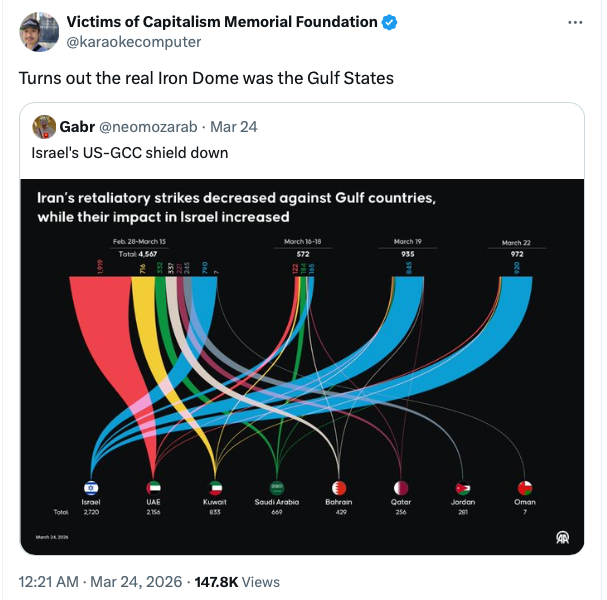Click the Jordan flag in chart

pyautogui.click(x=463, y=488)
